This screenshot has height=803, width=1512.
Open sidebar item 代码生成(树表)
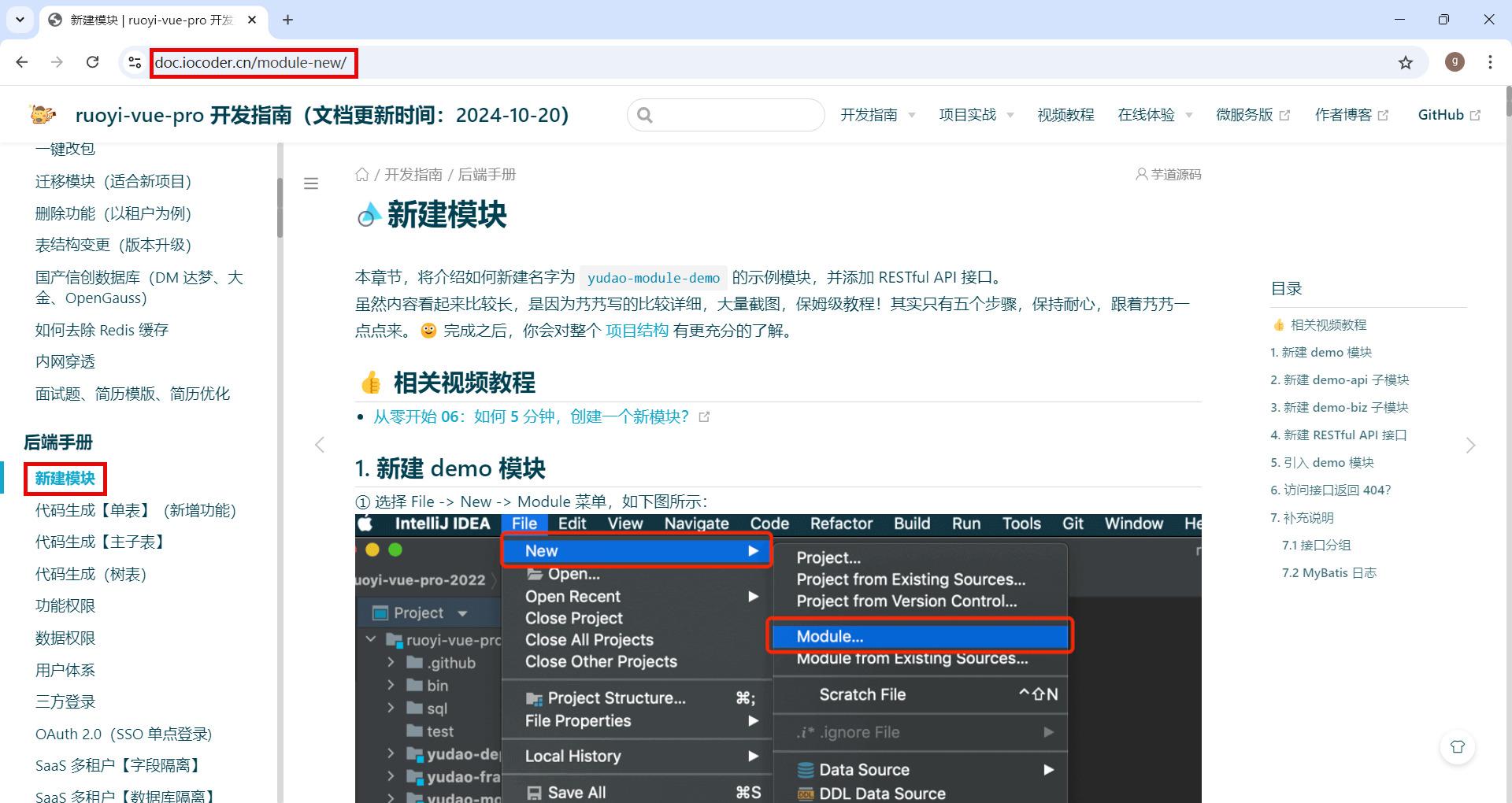coord(91,574)
